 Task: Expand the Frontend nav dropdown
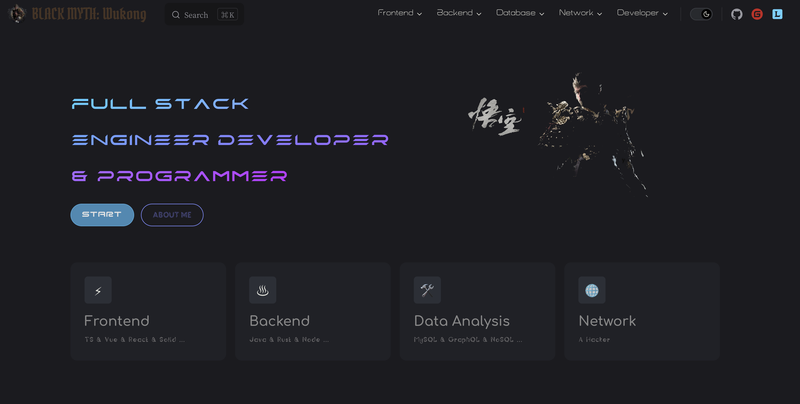(399, 13)
